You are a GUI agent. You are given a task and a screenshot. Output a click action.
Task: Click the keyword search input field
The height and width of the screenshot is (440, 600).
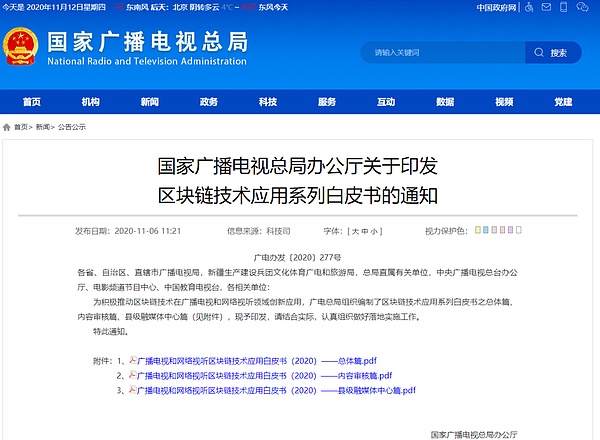point(440,52)
